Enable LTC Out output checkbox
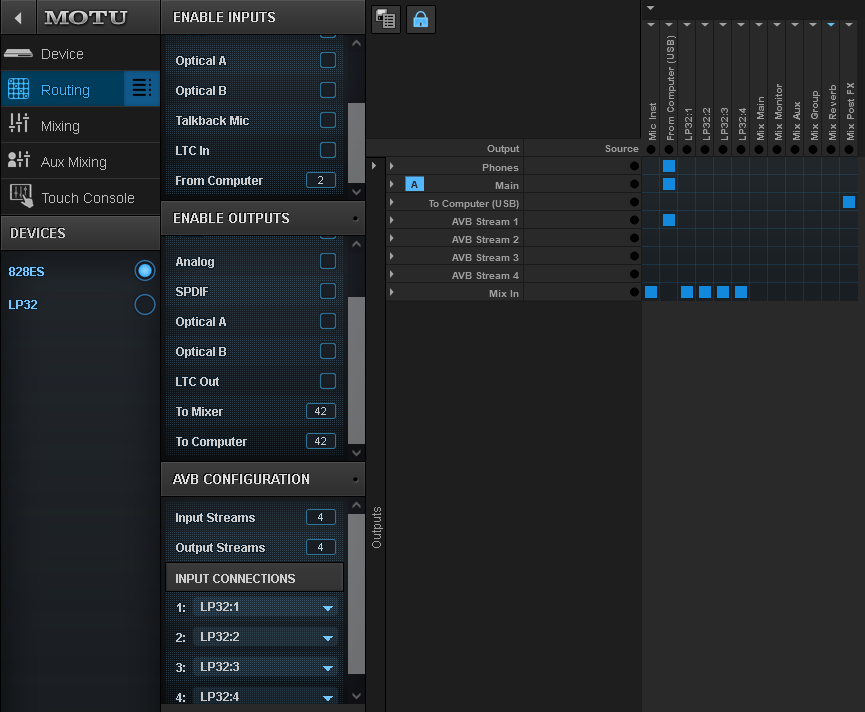The width and height of the screenshot is (865, 712). pyautogui.click(x=328, y=381)
